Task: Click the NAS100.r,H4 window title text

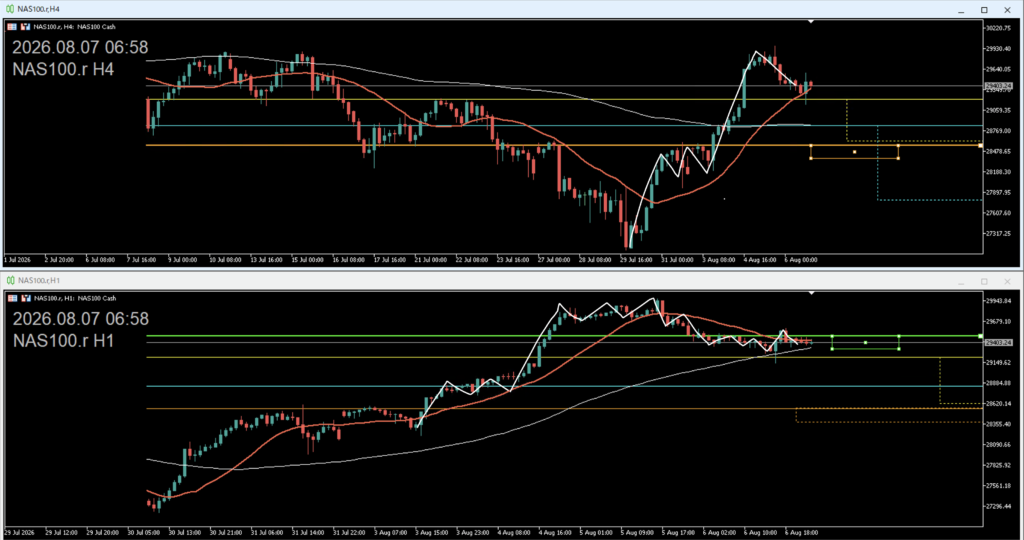Action: [39, 9]
